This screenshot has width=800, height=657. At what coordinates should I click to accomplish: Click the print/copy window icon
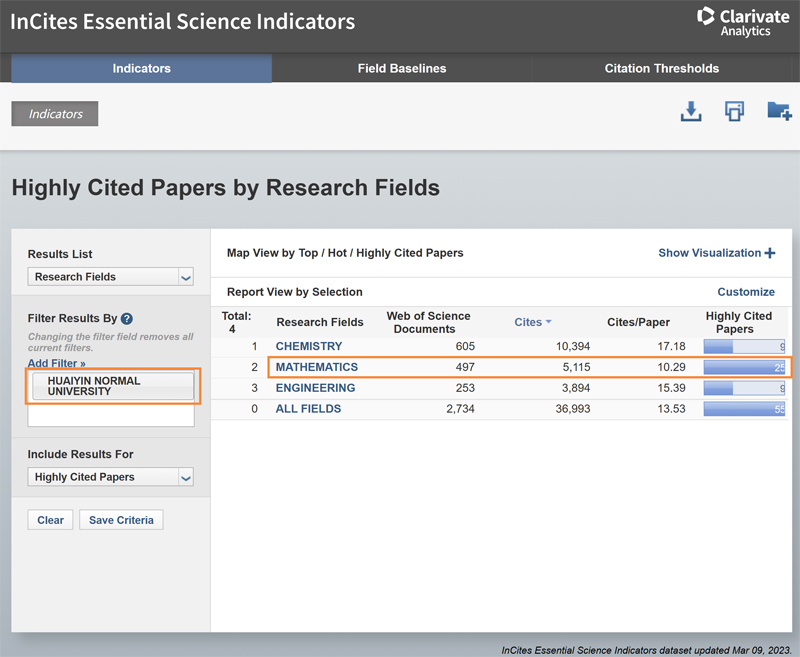coord(734,112)
